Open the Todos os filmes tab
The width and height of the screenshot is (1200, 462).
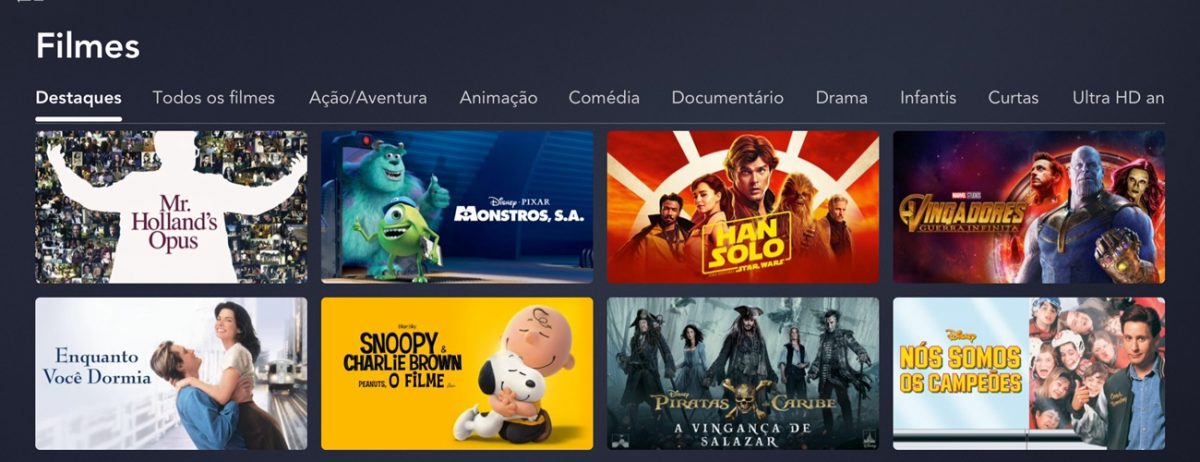(x=213, y=98)
